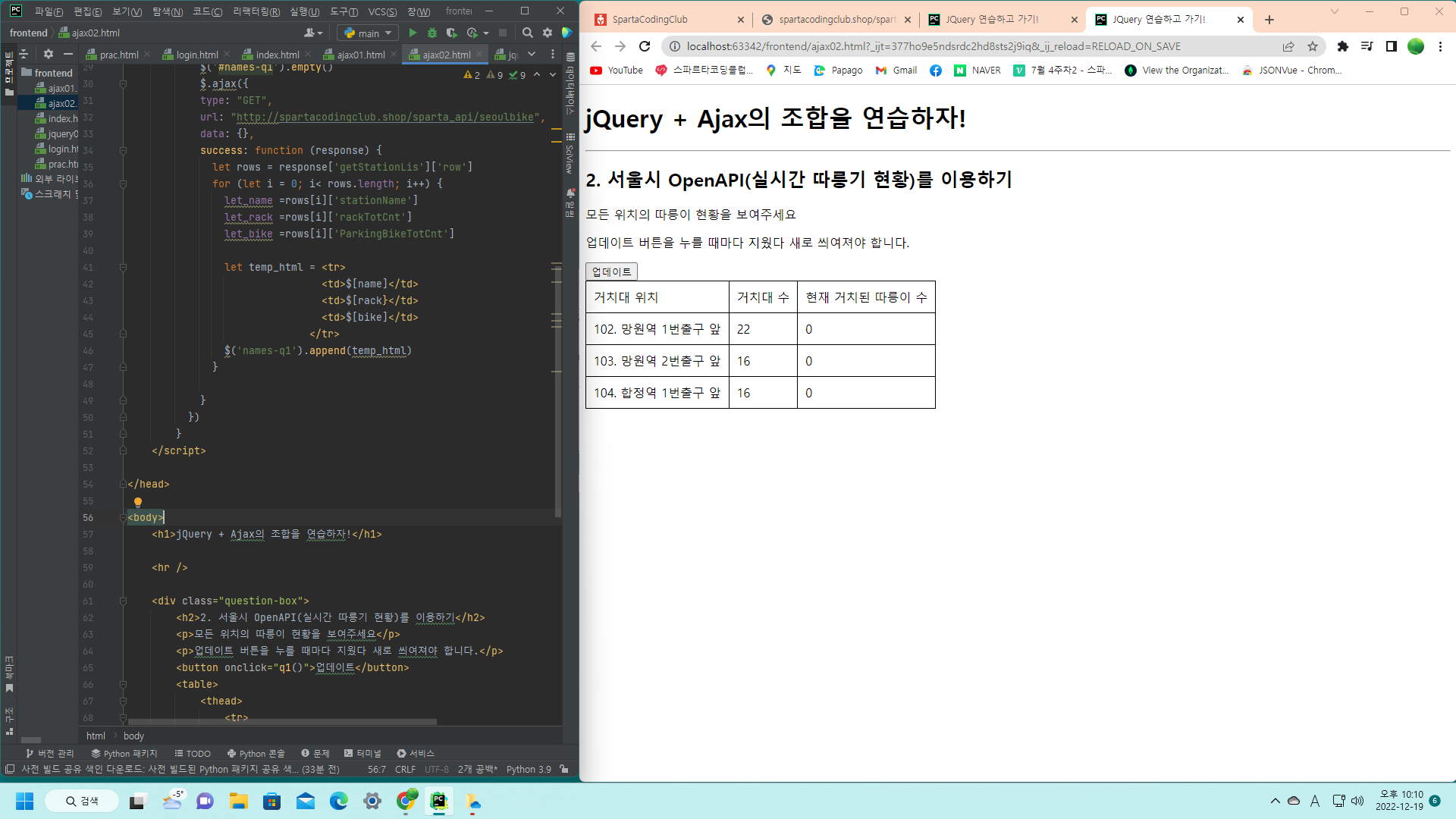
Task: Click the notifications bell on right stripe
Action: coord(570,193)
